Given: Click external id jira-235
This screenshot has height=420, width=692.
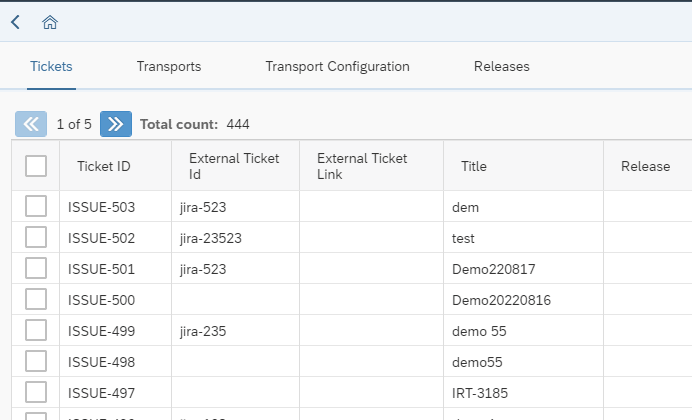Looking at the screenshot, I should [203, 331].
